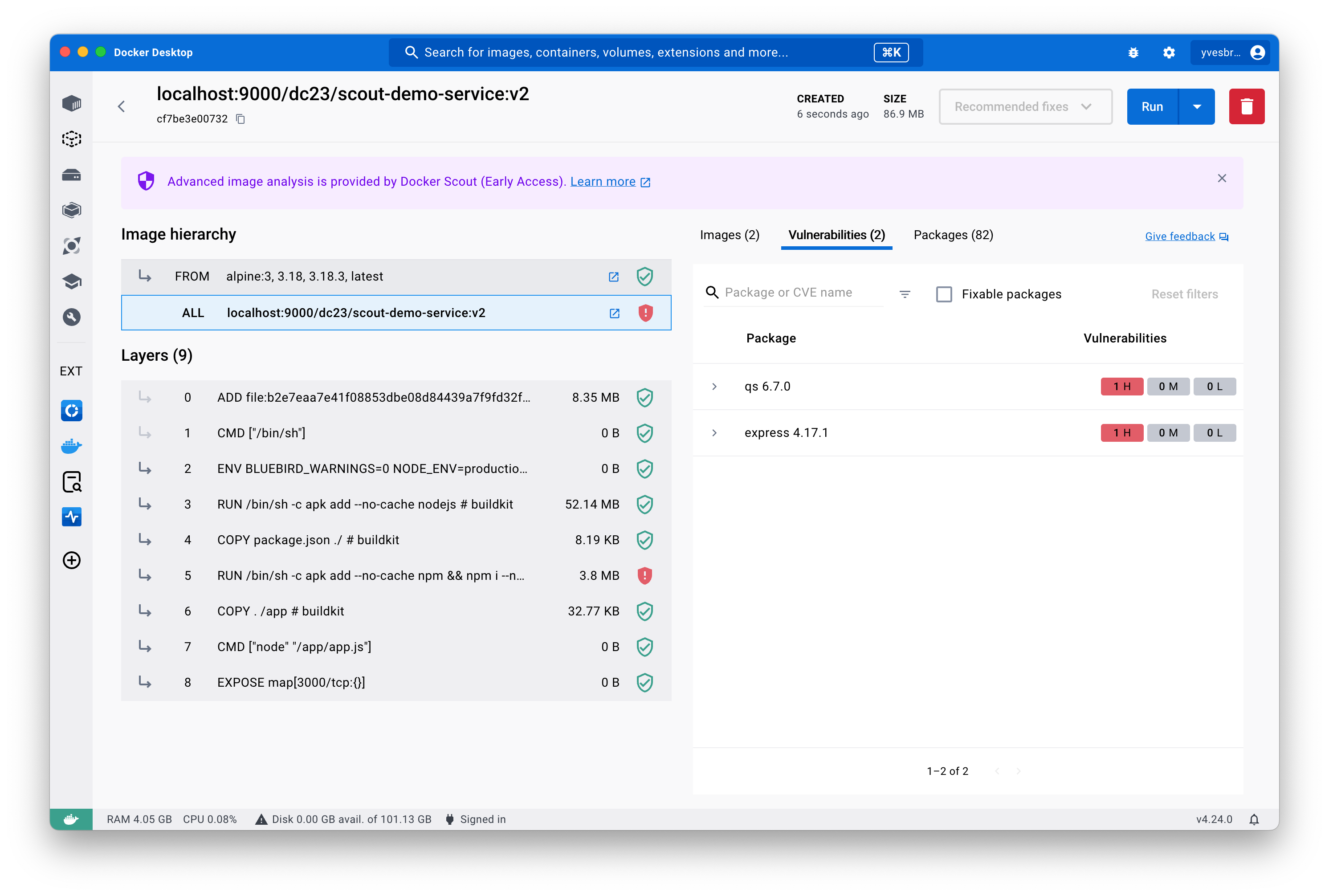Open the Builds view in sidebar
Screen dimensions: 1329x896
pyautogui.click(x=71, y=210)
